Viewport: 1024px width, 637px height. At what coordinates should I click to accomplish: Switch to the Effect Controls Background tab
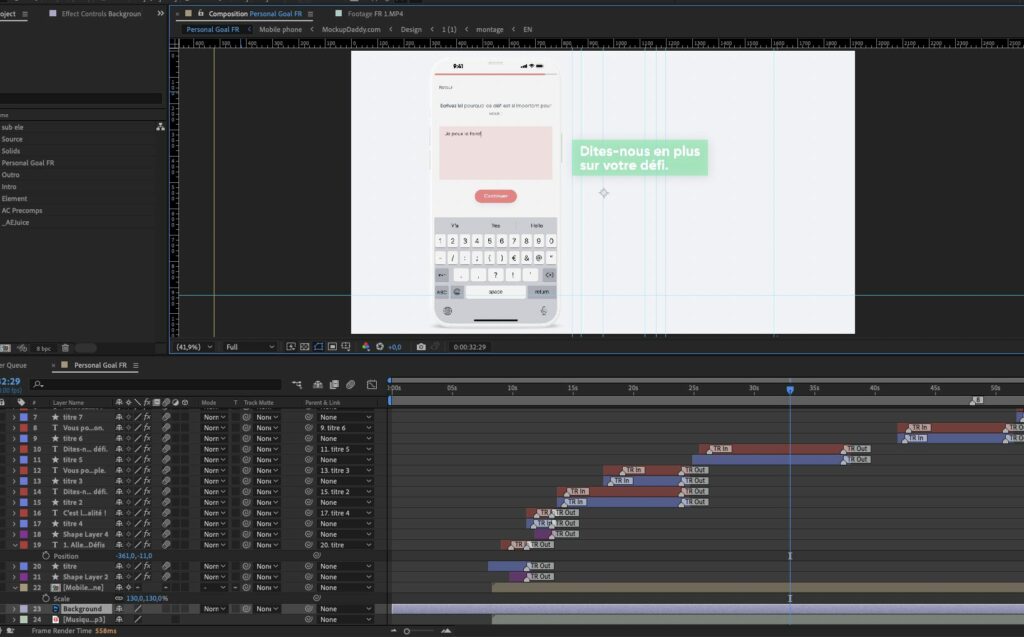point(100,14)
